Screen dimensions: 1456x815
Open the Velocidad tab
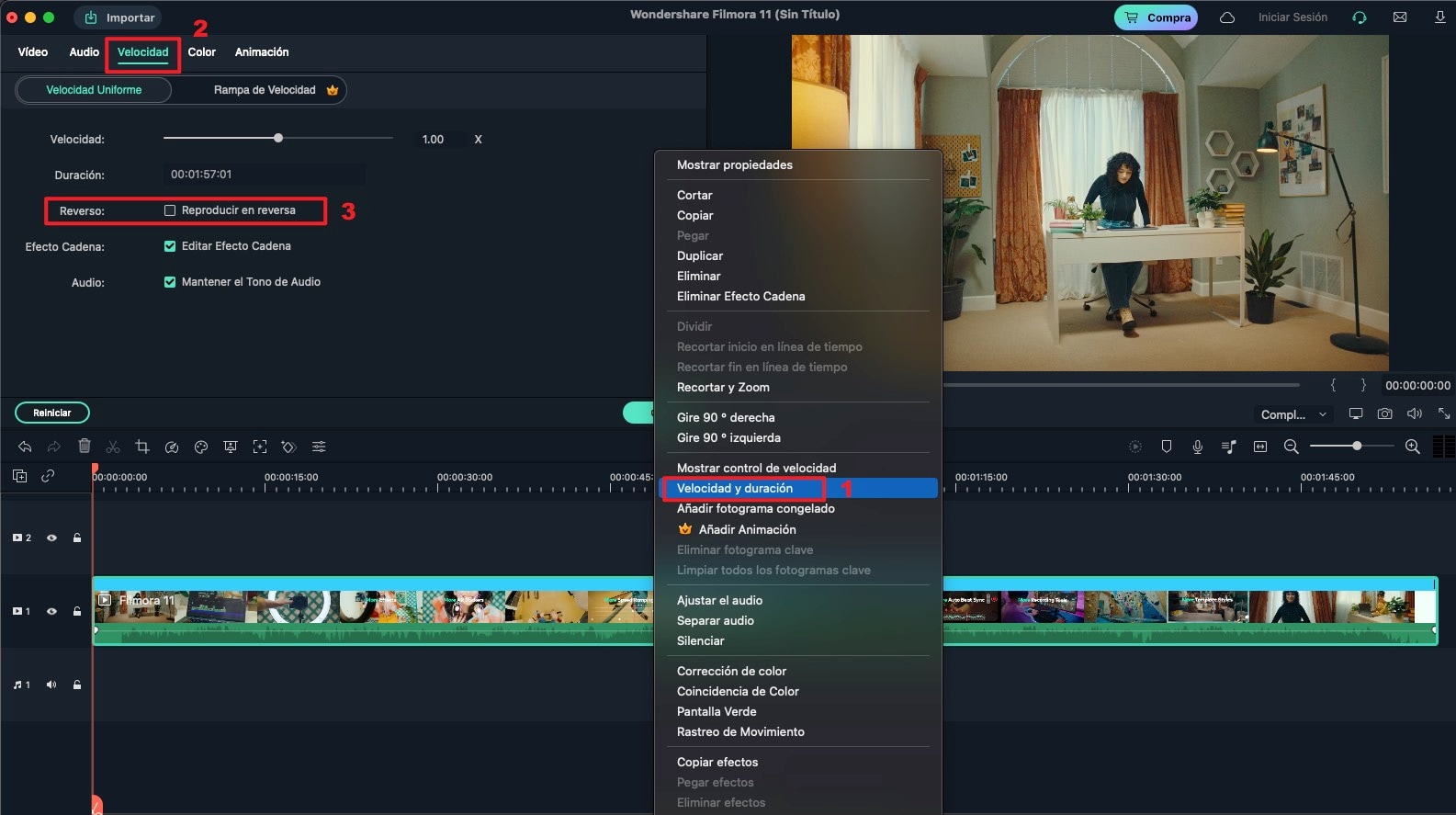[x=143, y=52]
